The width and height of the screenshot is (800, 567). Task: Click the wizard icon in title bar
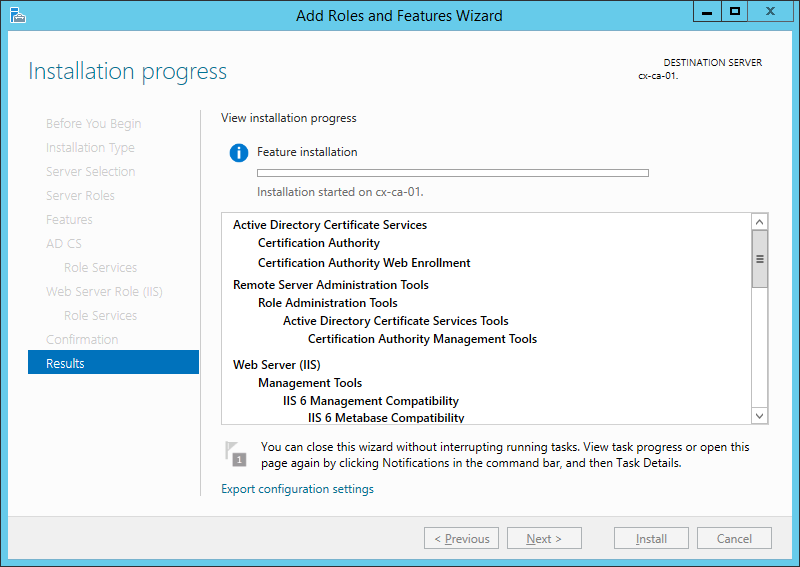pyautogui.click(x=17, y=15)
